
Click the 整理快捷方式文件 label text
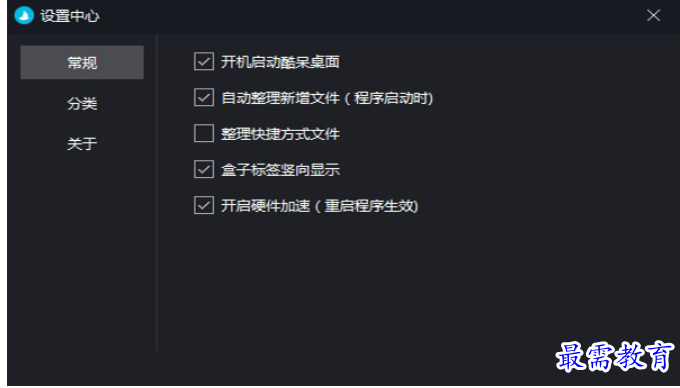pos(280,134)
